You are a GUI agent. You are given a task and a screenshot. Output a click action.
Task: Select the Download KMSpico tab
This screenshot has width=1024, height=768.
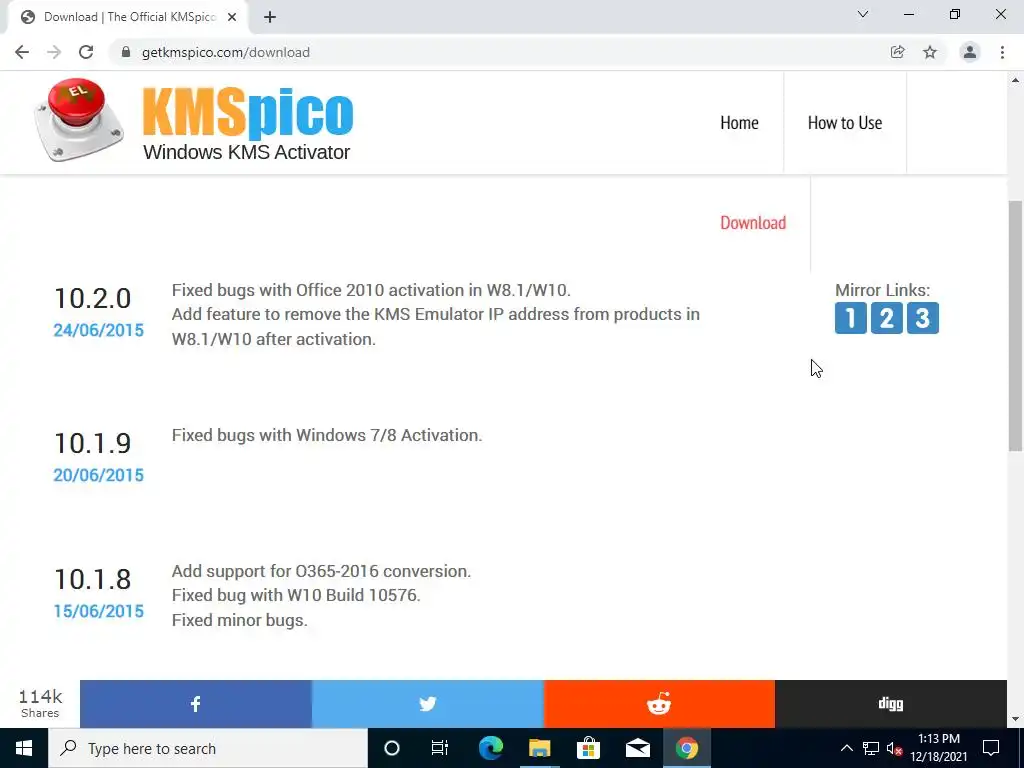click(x=129, y=17)
